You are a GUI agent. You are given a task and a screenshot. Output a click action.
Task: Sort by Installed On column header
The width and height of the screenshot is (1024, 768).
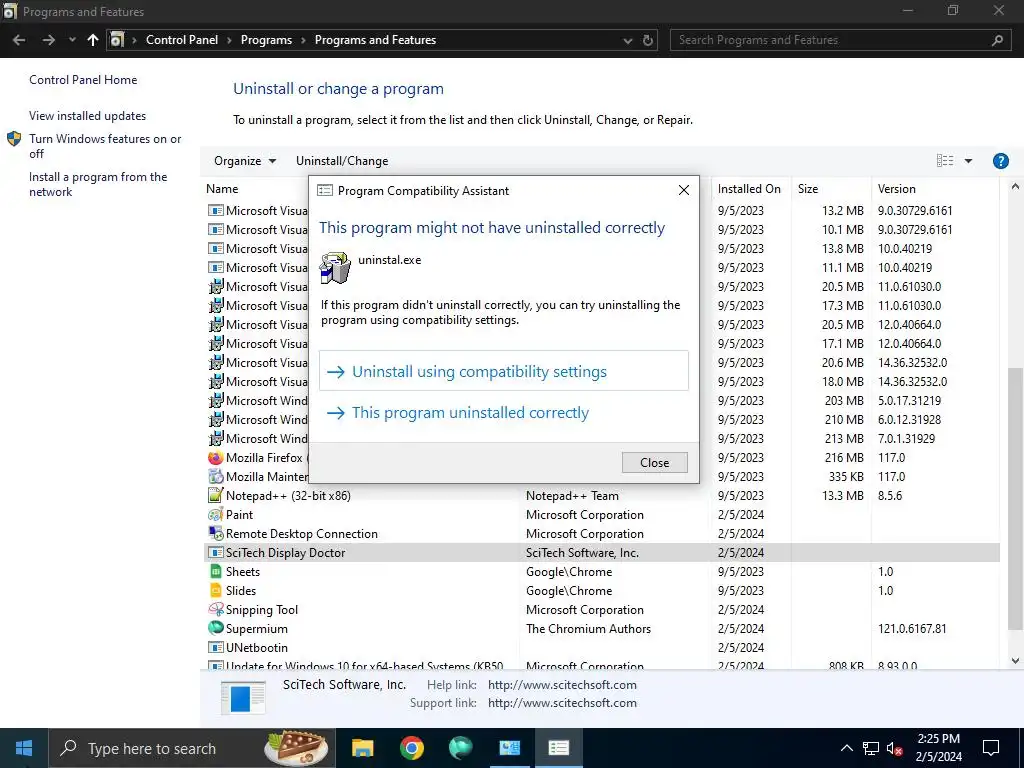[x=749, y=189]
